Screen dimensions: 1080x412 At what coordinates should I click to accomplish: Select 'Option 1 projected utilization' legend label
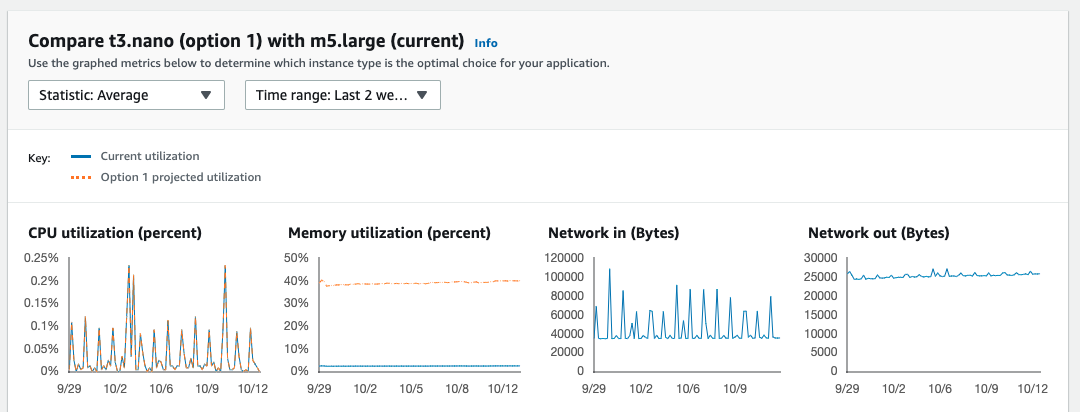pyautogui.click(x=180, y=177)
